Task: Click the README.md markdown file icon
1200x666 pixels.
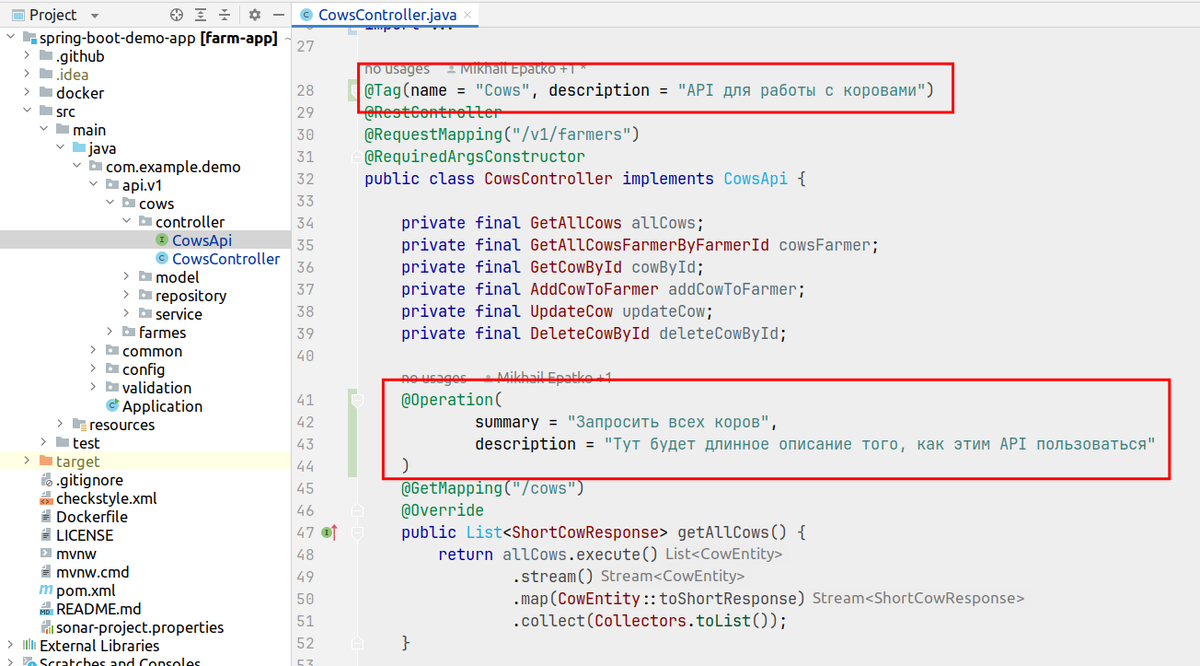Action: 46,609
